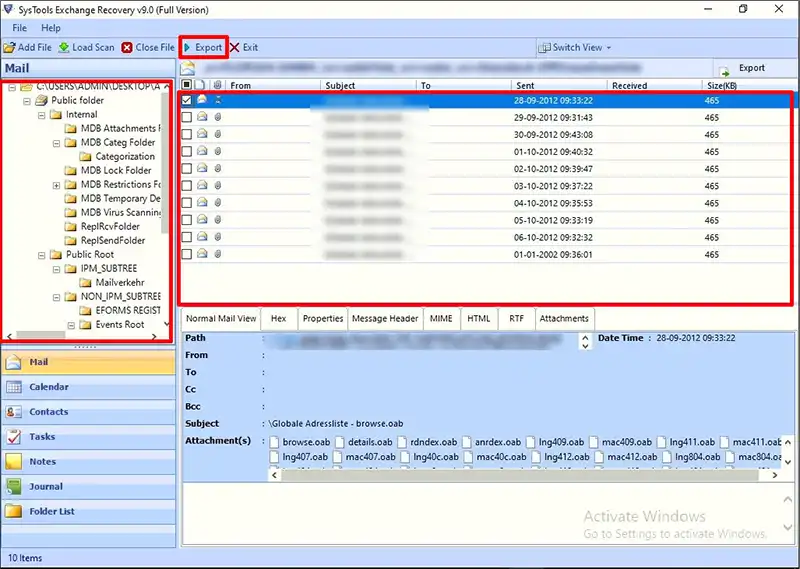This screenshot has width=800, height=569.
Task: Click the Close File red icon
Action: tap(127, 47)
